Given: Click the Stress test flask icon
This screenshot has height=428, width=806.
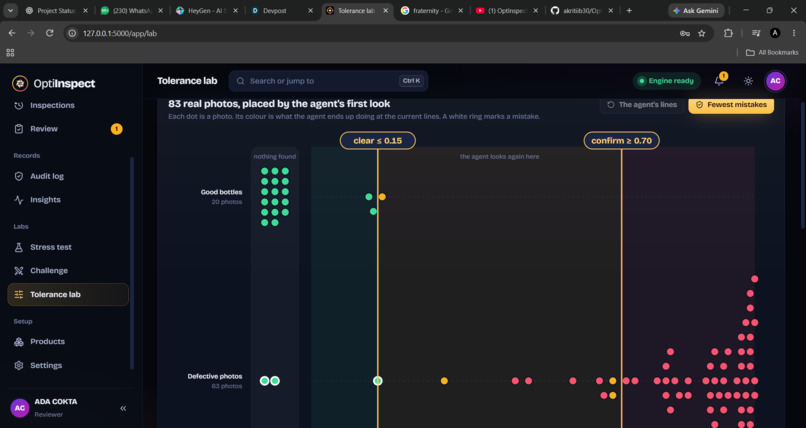Looking at the screenshot, I should pos(19,247).
